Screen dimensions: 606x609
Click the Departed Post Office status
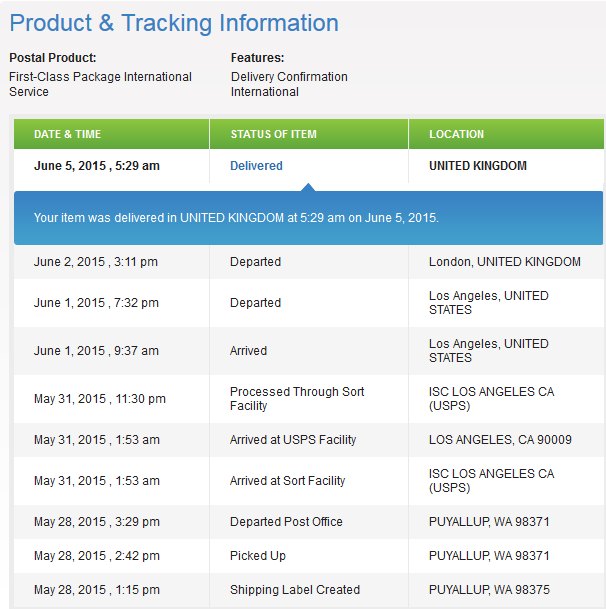tap(286, 522)
